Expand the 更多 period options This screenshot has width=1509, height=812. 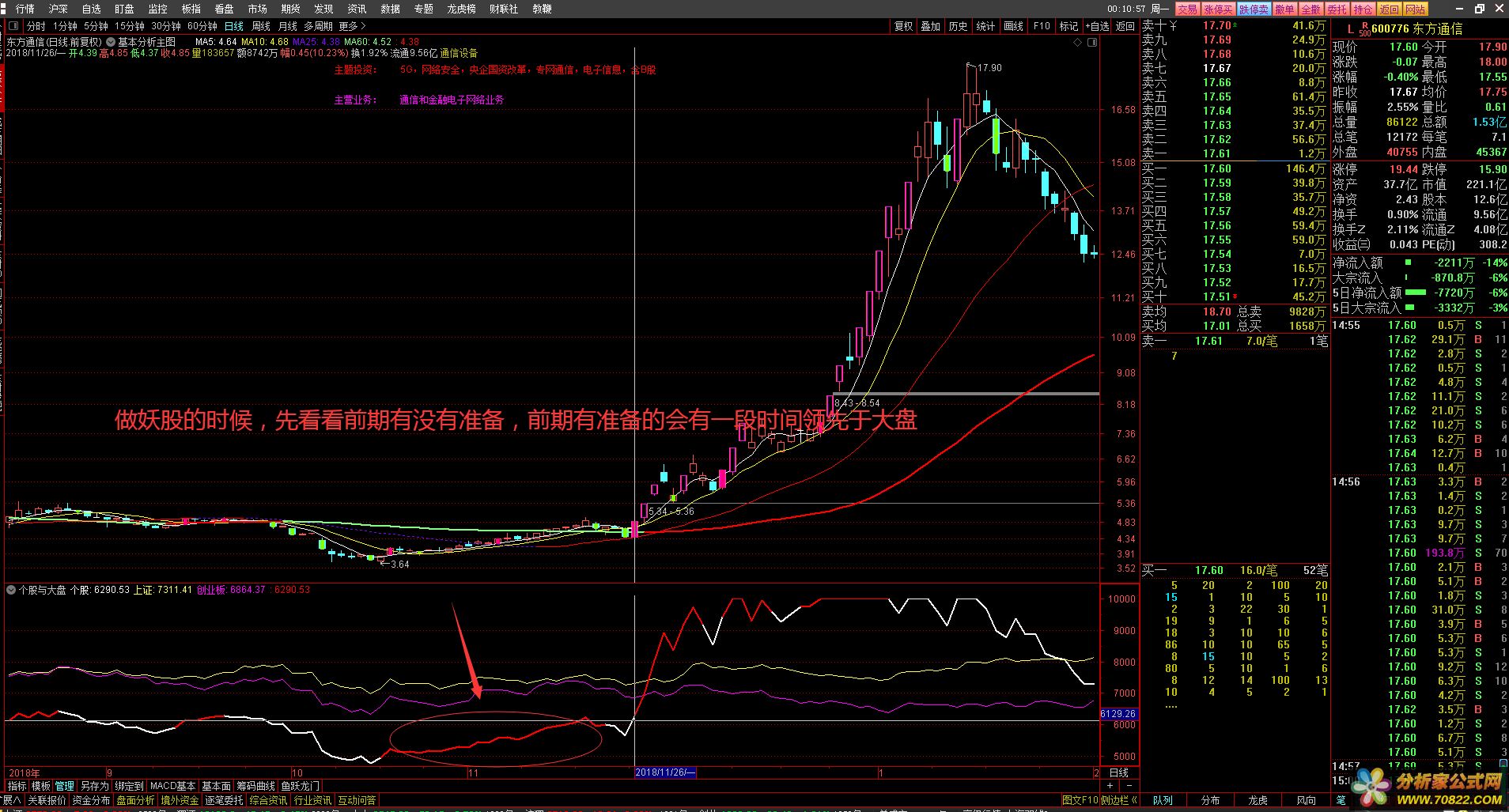(352, 26)
